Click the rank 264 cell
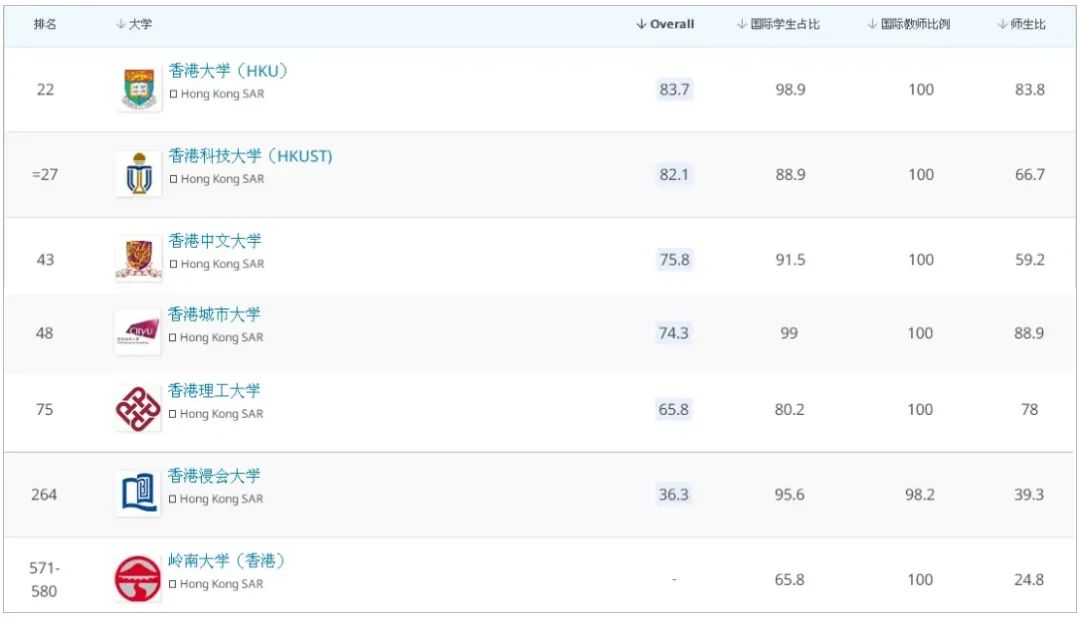The image size is (1080, 621). (44, 494)
